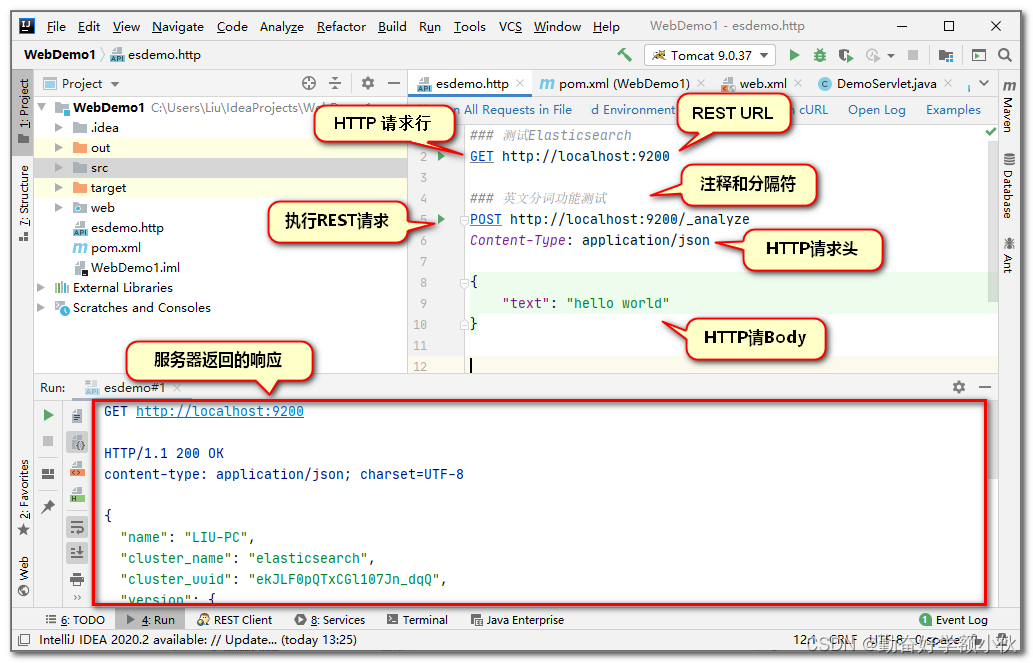Click the editor vertical scrollbar
Screen dimensions: 1033x663
993,219
